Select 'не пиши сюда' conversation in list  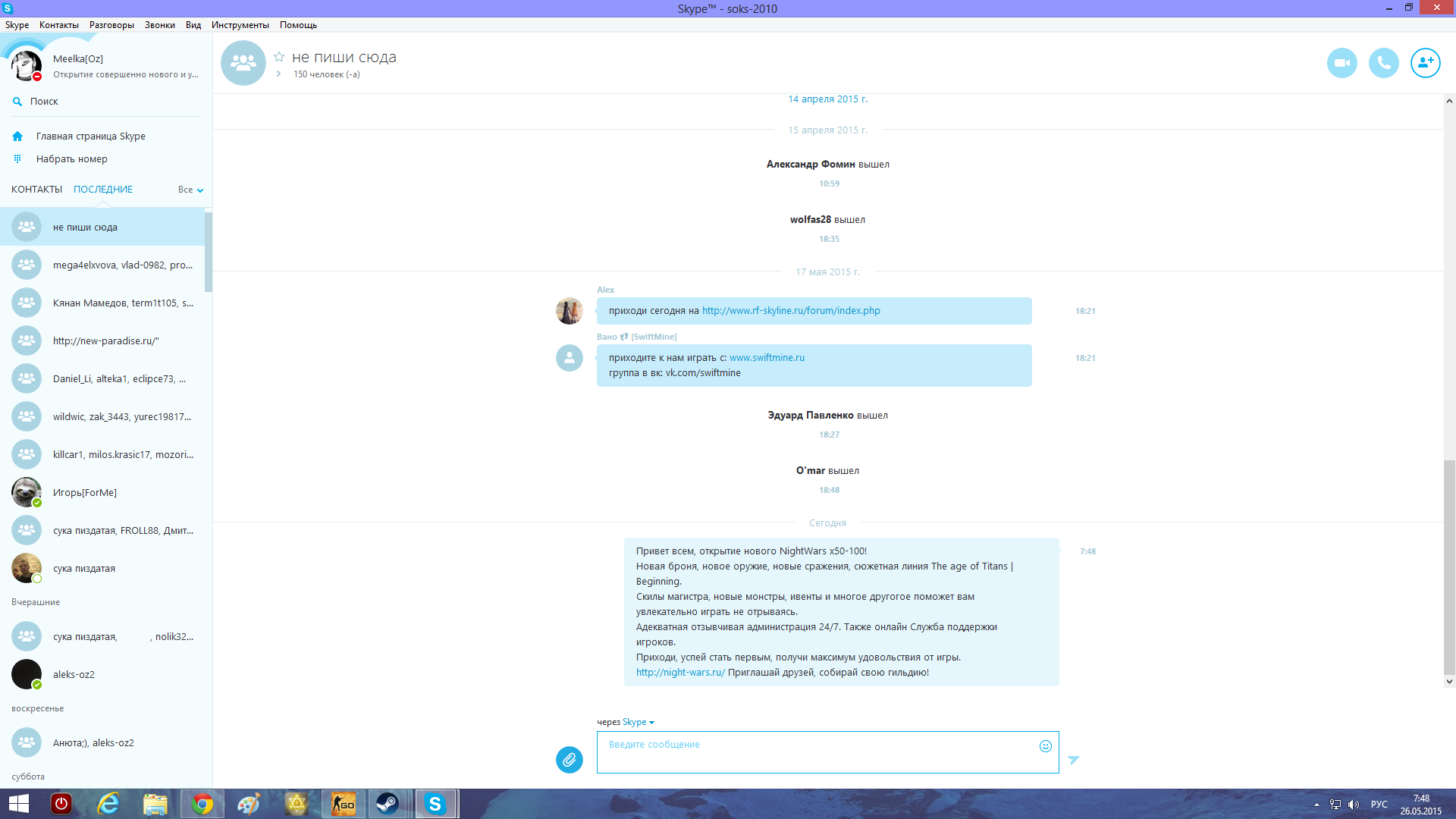click(102, 227)
